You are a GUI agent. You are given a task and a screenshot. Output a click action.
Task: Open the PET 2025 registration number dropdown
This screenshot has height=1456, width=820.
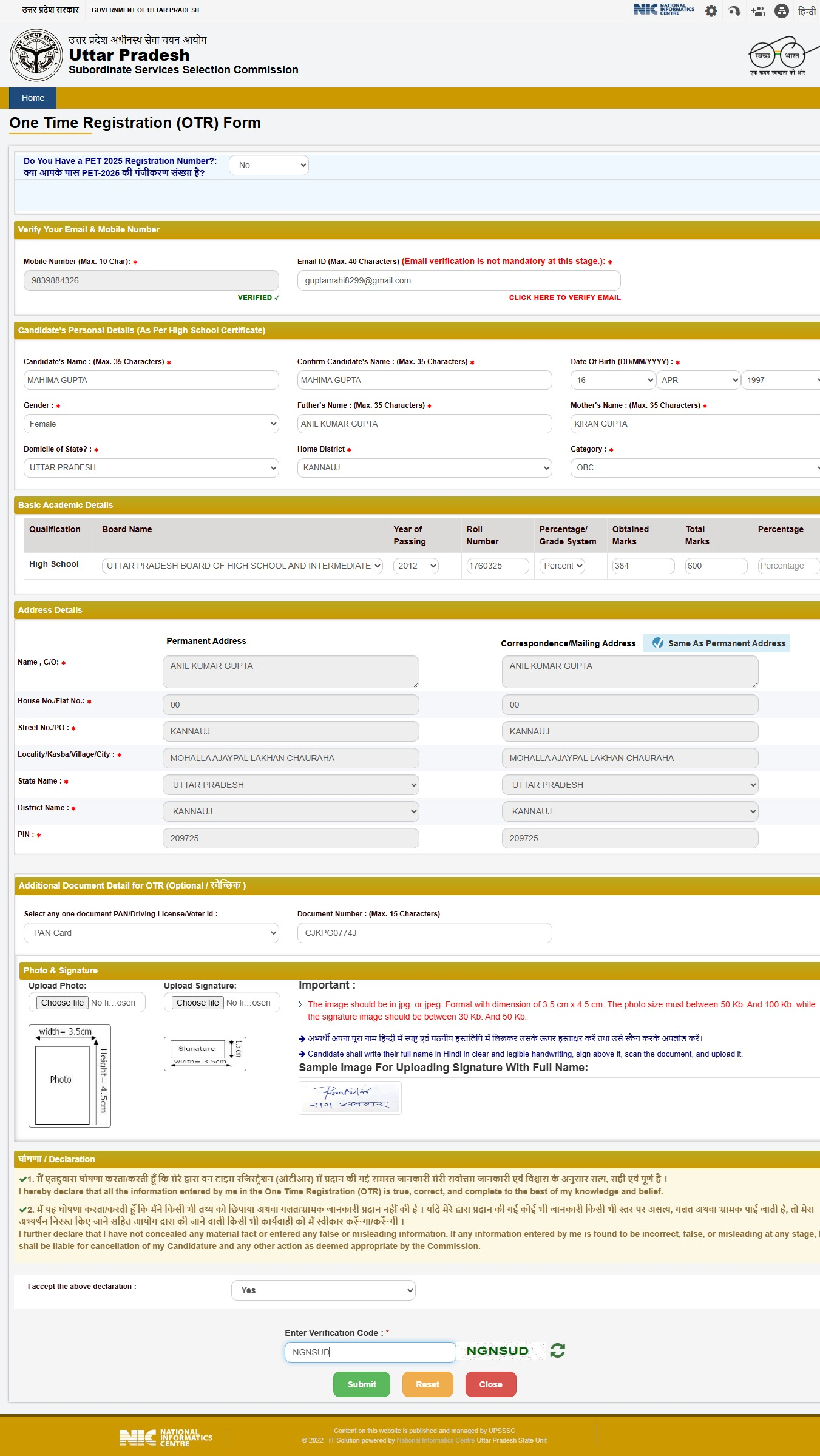click(x=269, y=165)
